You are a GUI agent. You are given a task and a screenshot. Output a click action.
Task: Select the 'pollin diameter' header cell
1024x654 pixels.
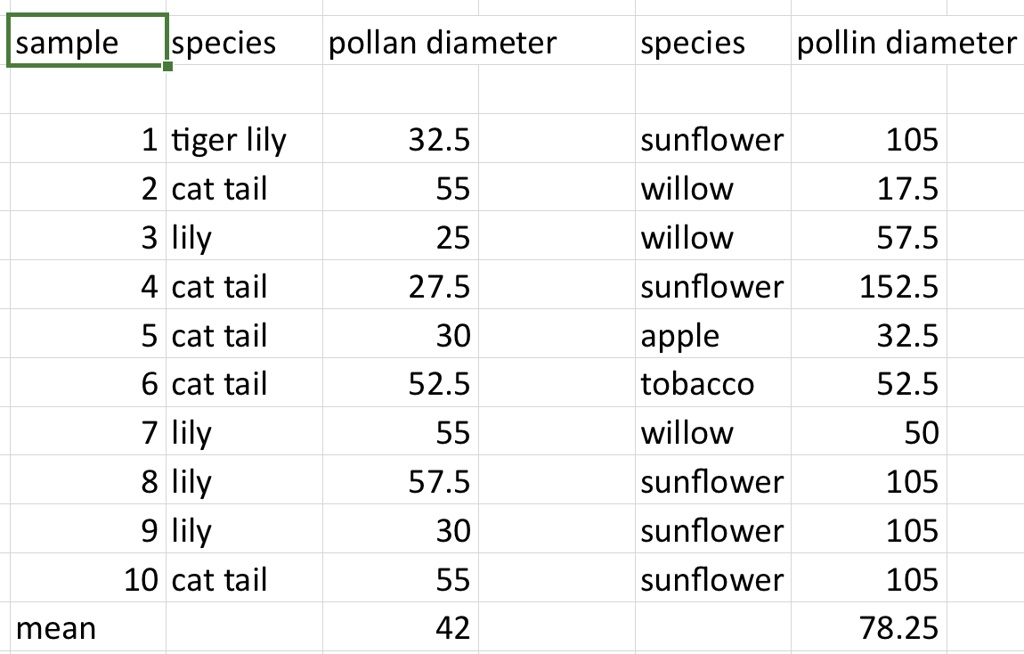pyautogui.click(x=869, y=41)
